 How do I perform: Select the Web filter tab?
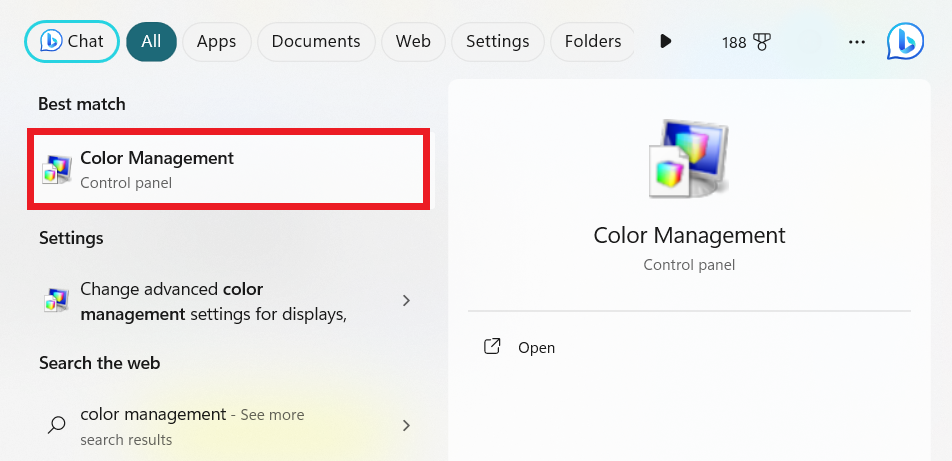click(413, 42)
